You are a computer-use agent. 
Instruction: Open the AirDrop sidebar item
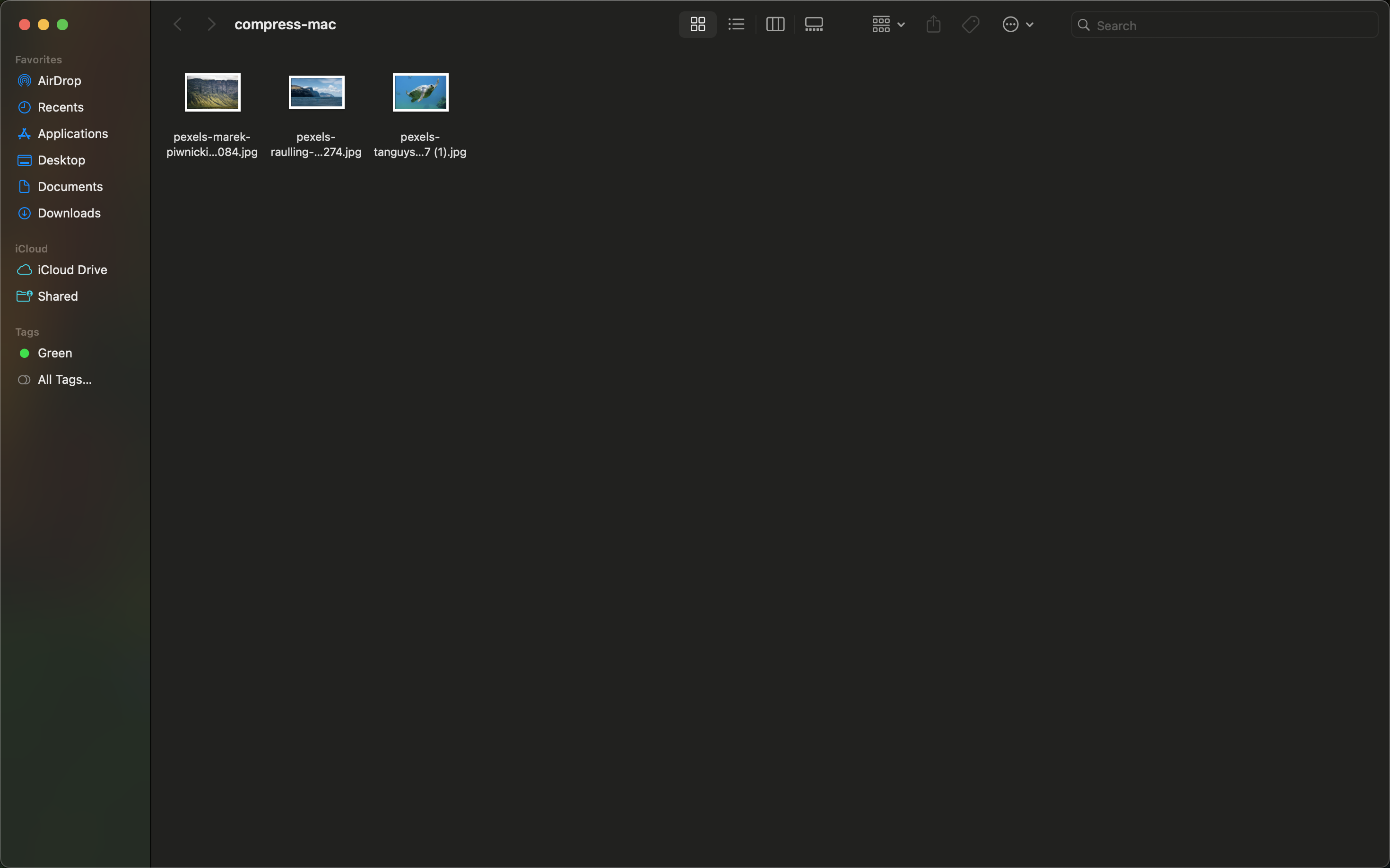[59, 80]
